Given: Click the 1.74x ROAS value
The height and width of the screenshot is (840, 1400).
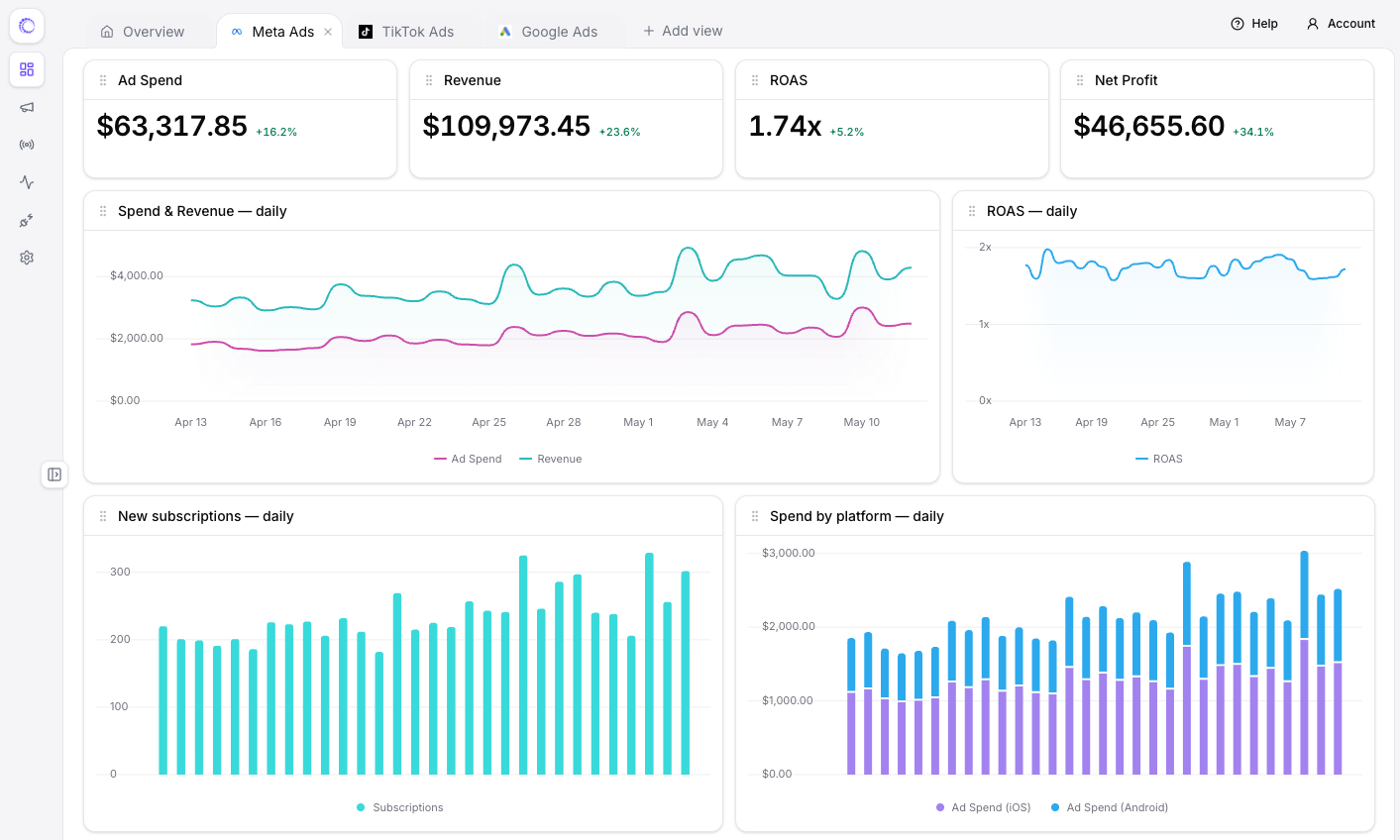Looking at the screenshot, I should click(785, 126).
